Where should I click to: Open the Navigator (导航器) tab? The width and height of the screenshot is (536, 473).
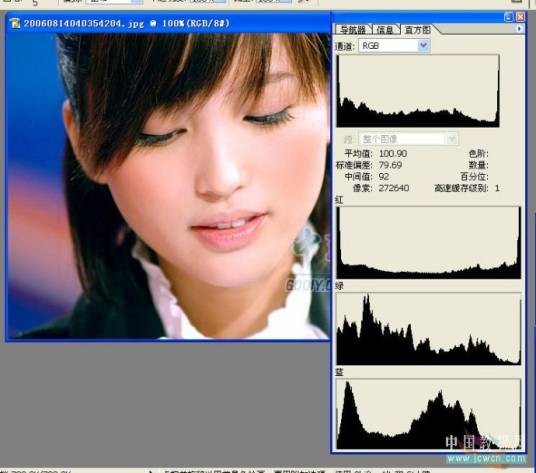(x=352, y=30)
